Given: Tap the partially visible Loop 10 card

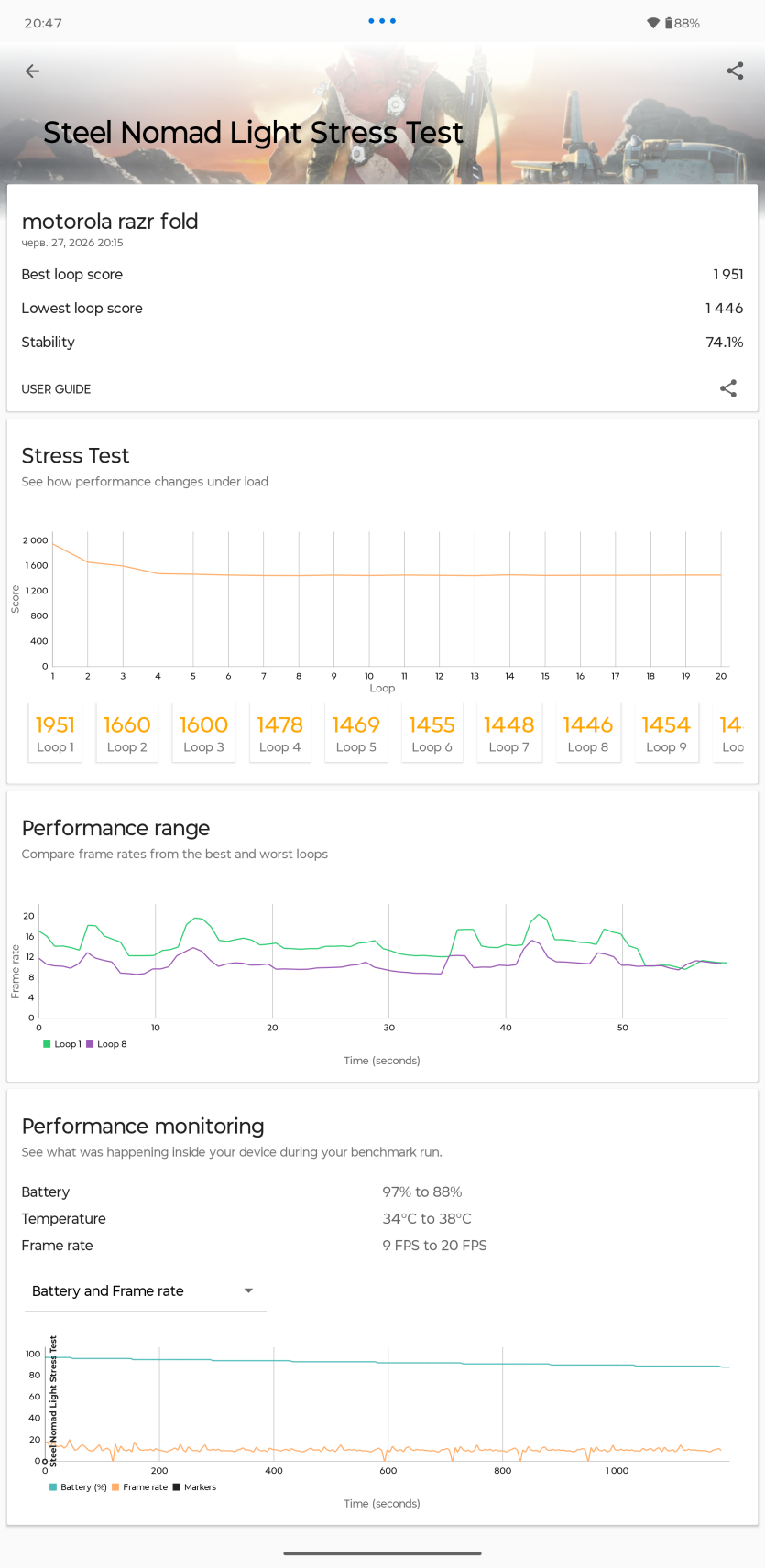Looking at the screenshot, I should (733, 733).
